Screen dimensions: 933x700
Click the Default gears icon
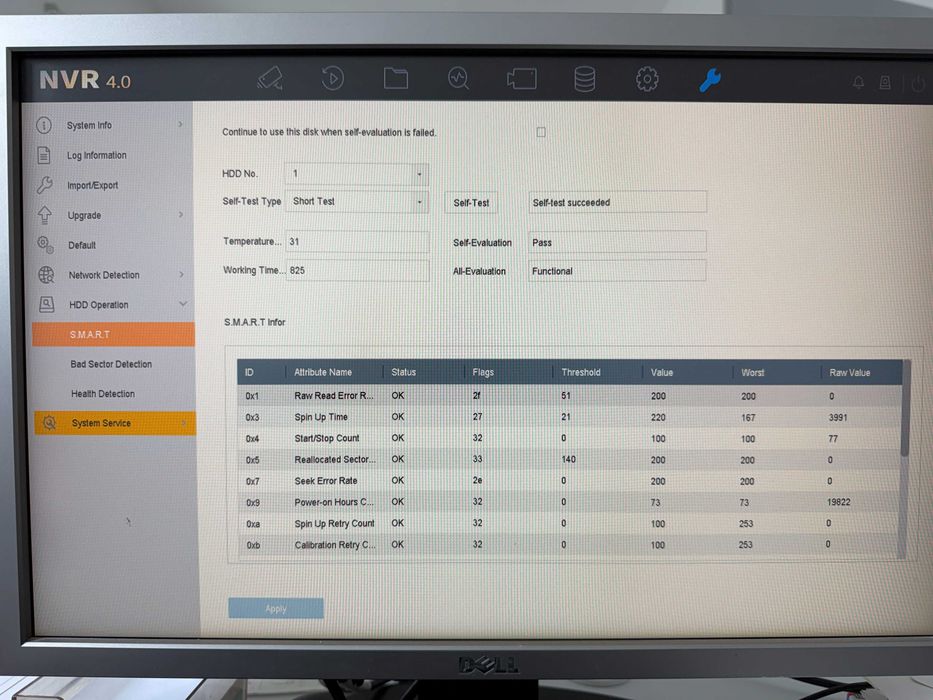point(45,245)
